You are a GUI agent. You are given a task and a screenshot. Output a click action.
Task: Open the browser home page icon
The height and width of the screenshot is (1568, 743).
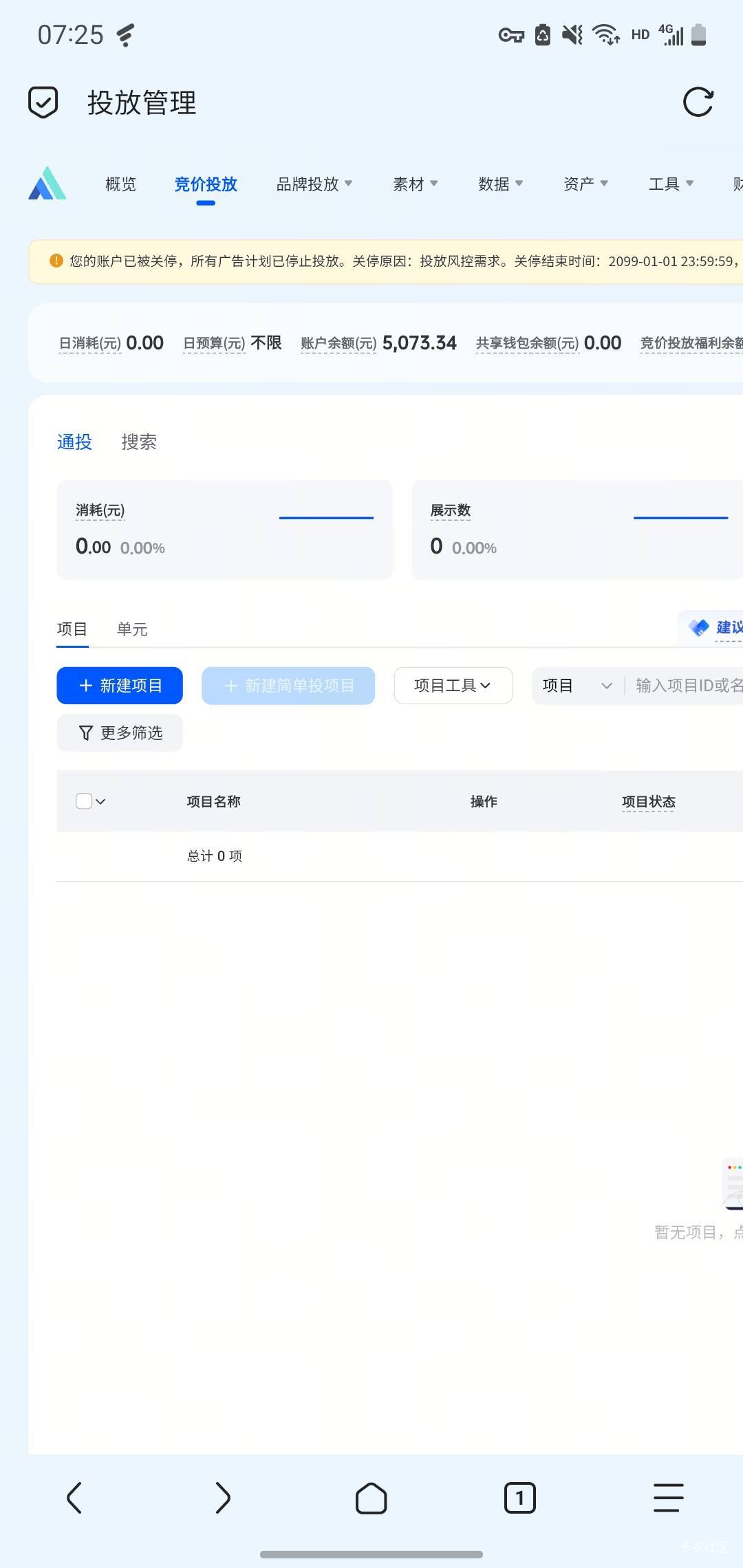(371, 1498)
